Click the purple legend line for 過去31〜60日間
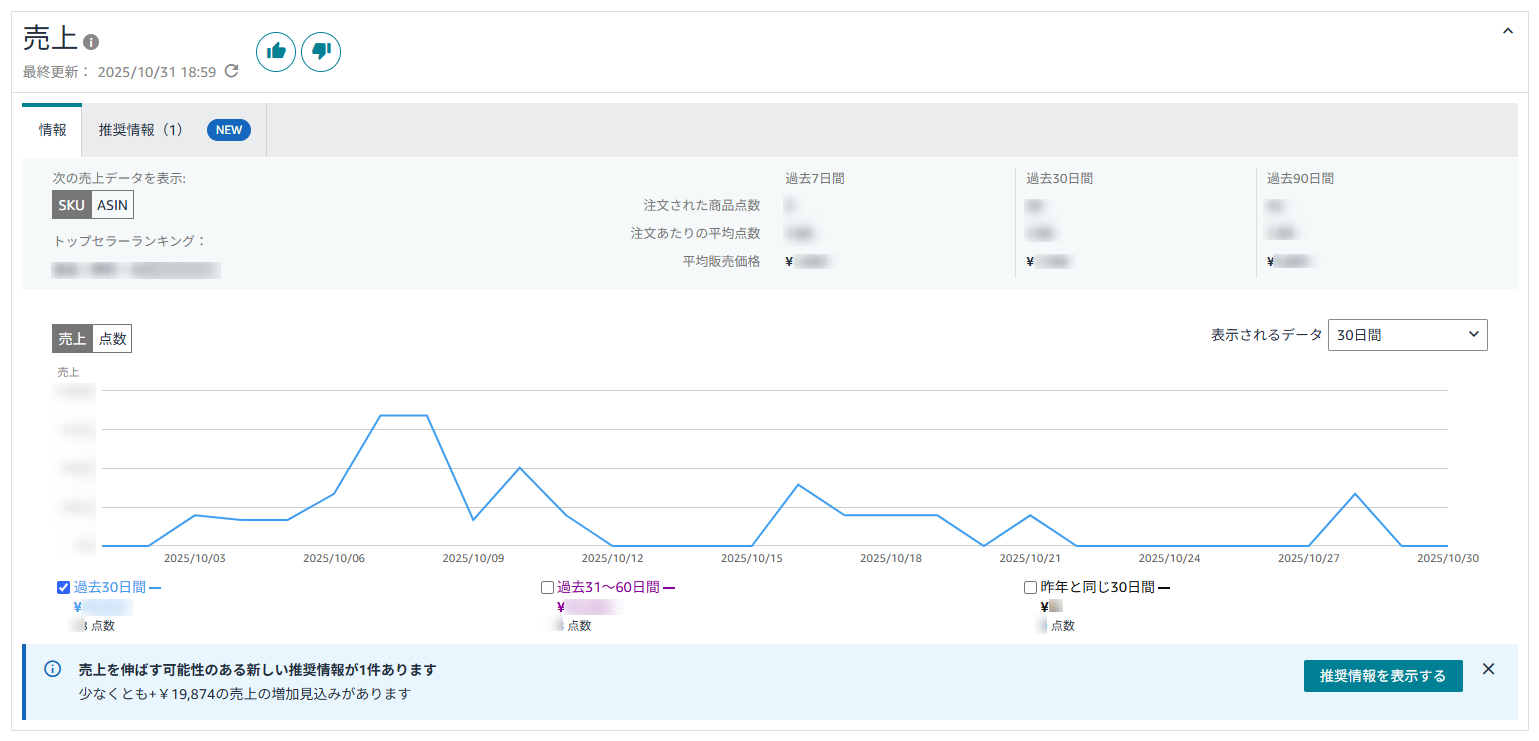 click(x=669, y=588)
